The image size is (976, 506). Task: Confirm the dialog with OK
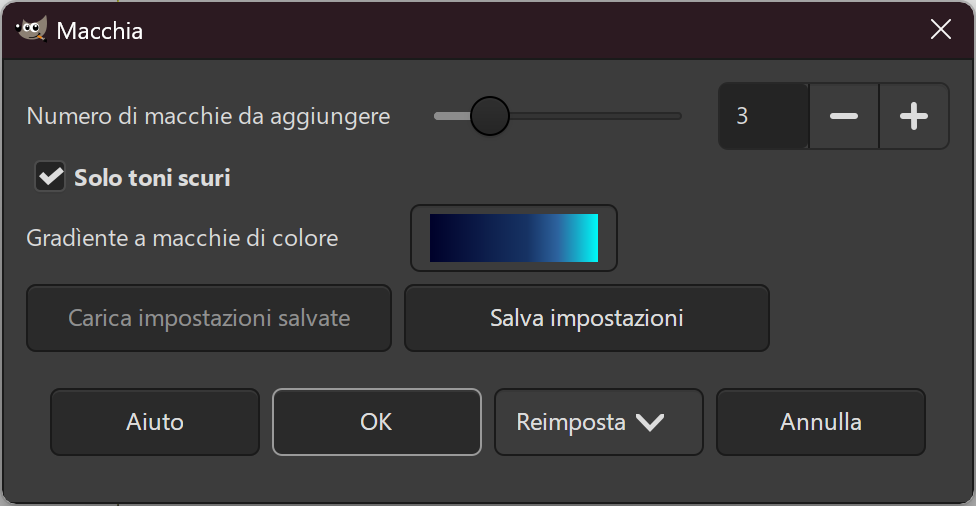coord(376,422)
